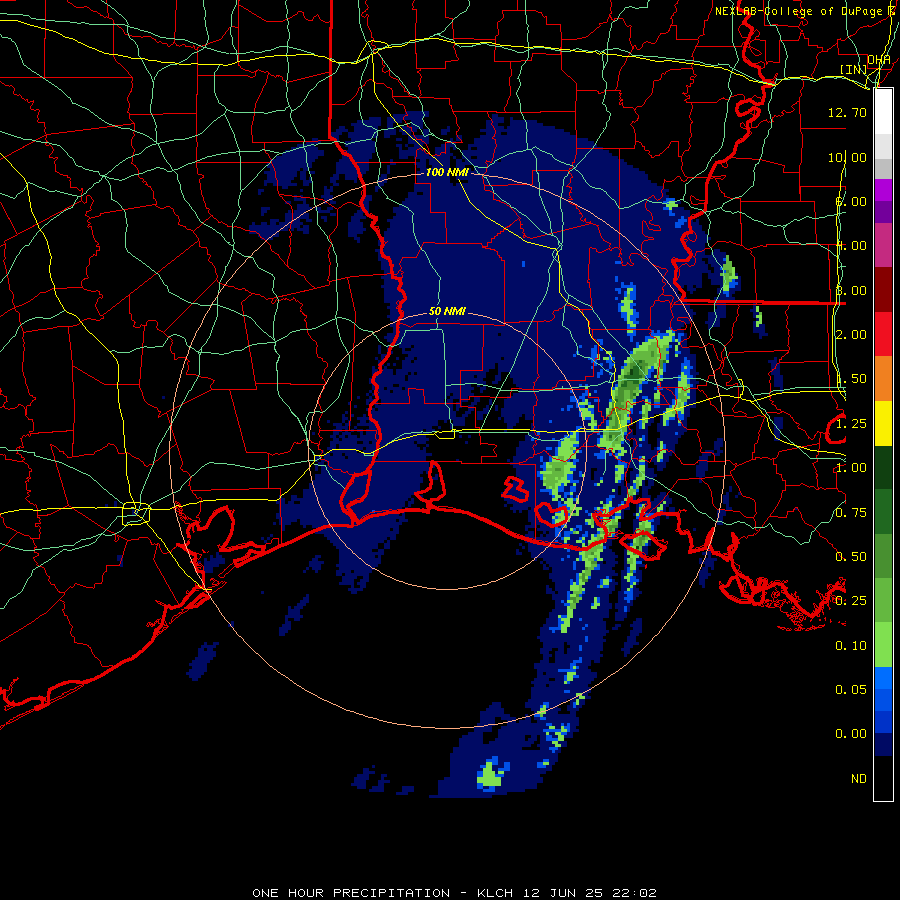Click the "100 NMI" range ring label
This screenshot has width=900, height=900.
coord(447,172)
